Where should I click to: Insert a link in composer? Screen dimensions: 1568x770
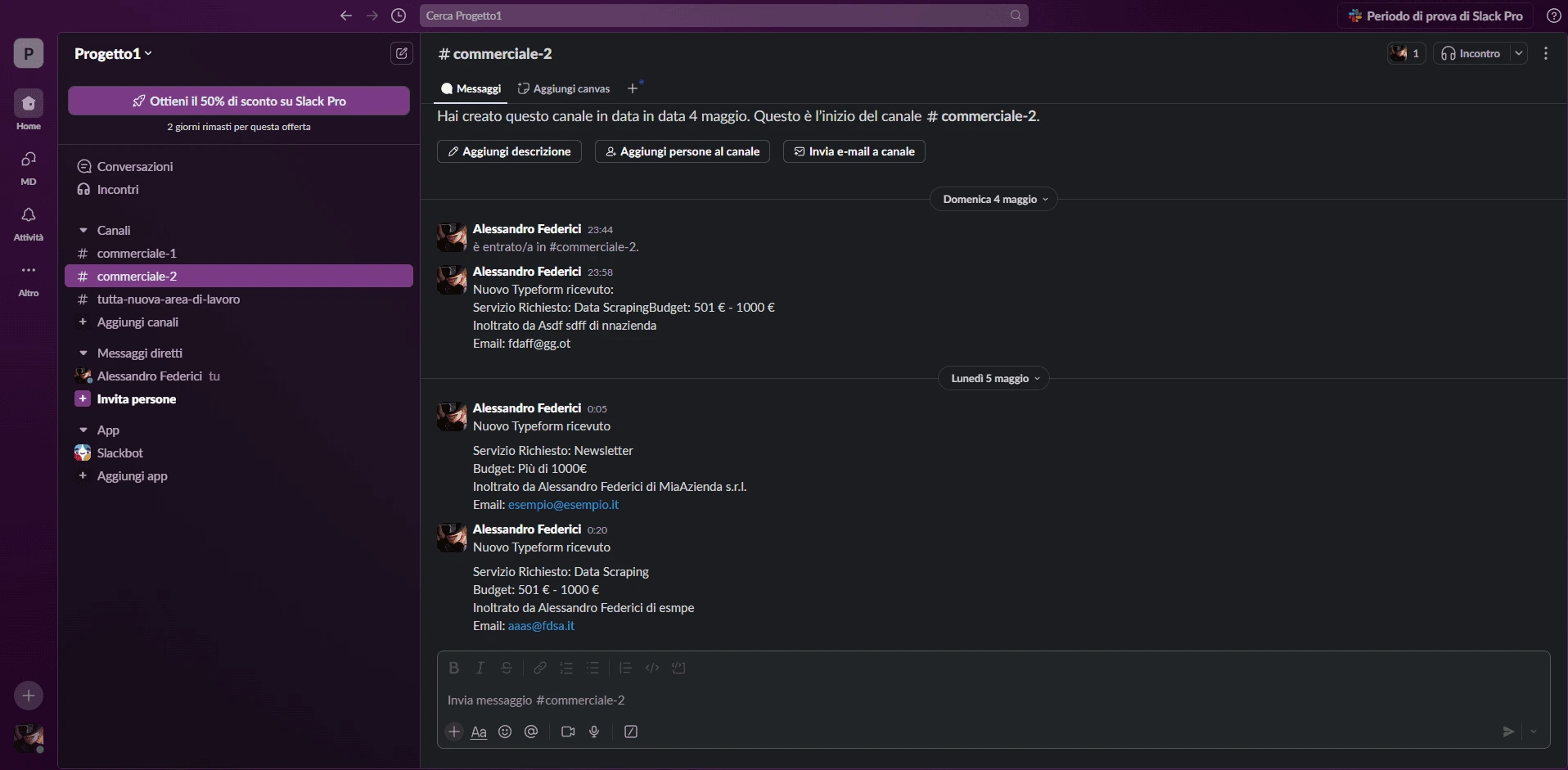tap(540, 669)
